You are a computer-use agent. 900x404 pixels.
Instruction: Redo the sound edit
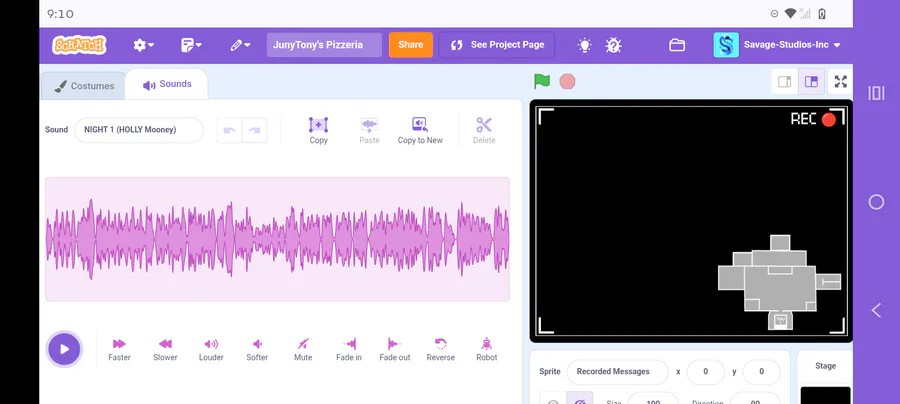coord(254,130)
